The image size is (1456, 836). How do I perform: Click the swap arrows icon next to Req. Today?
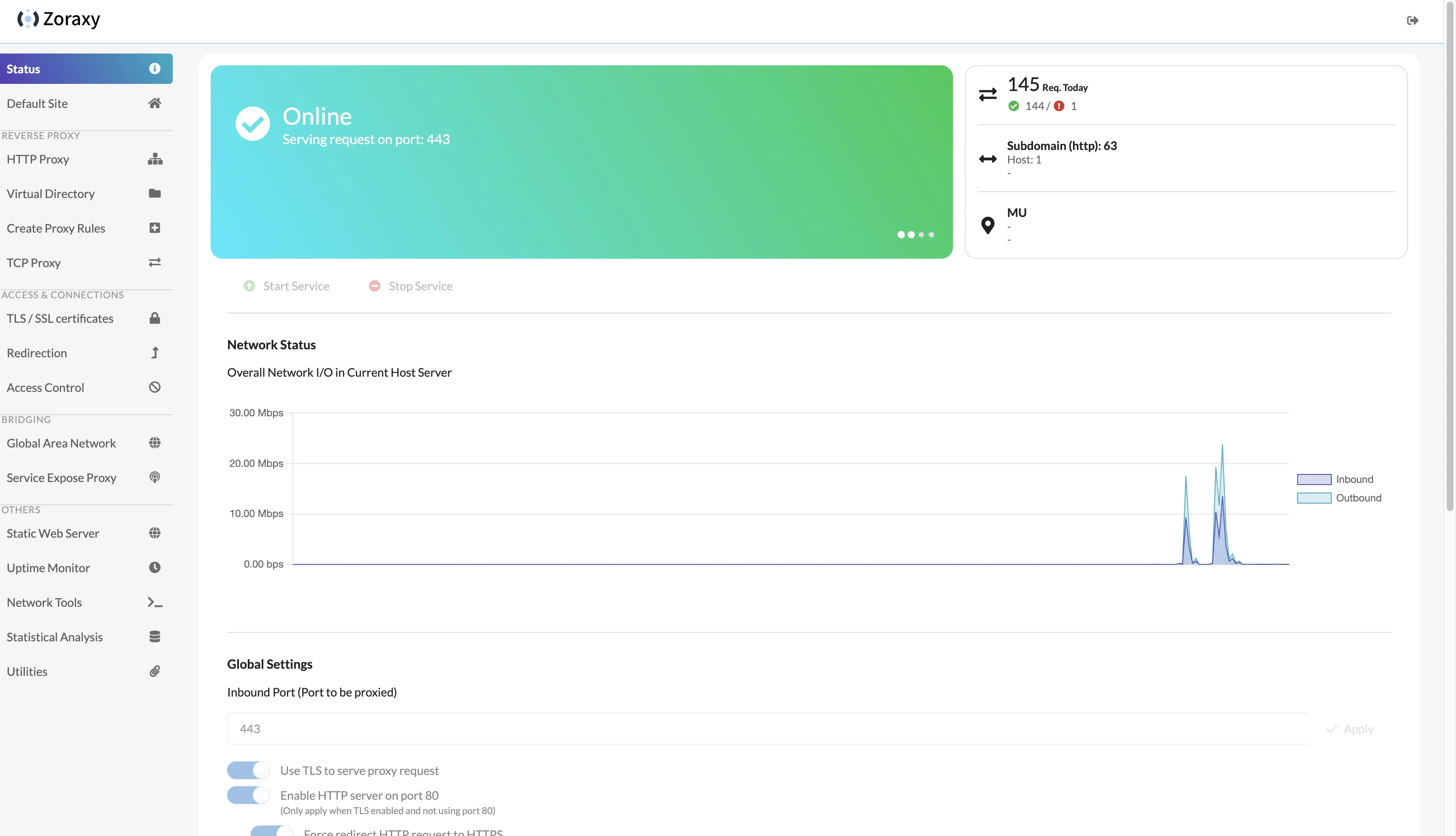pos(988,94)
